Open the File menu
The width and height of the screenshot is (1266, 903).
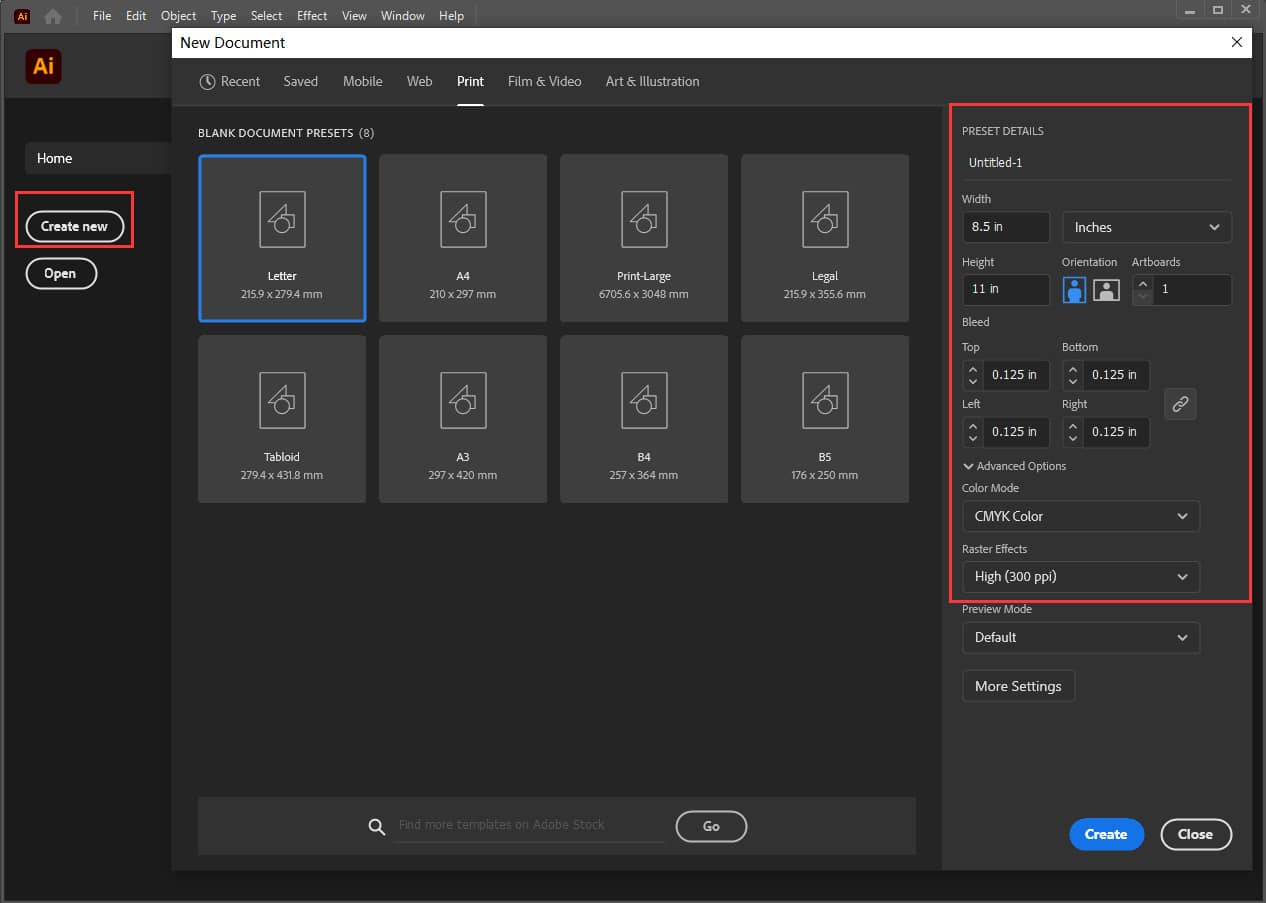pos(102,16)
